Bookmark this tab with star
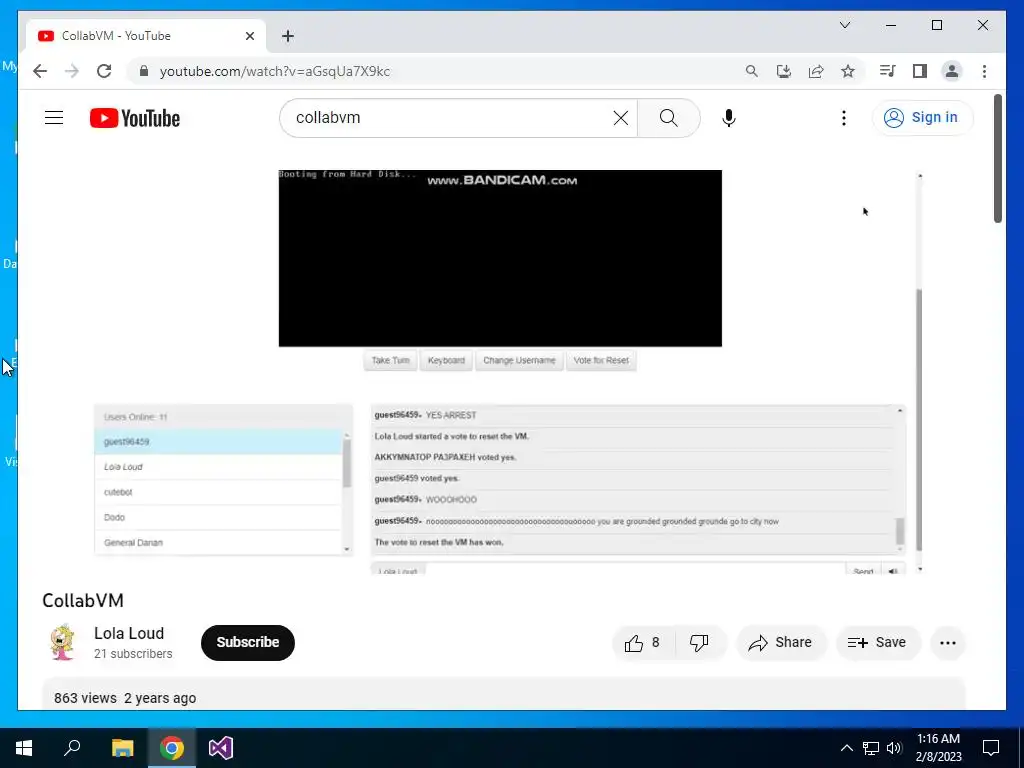This screenshot has height=768, width=1024. [848, 71]
